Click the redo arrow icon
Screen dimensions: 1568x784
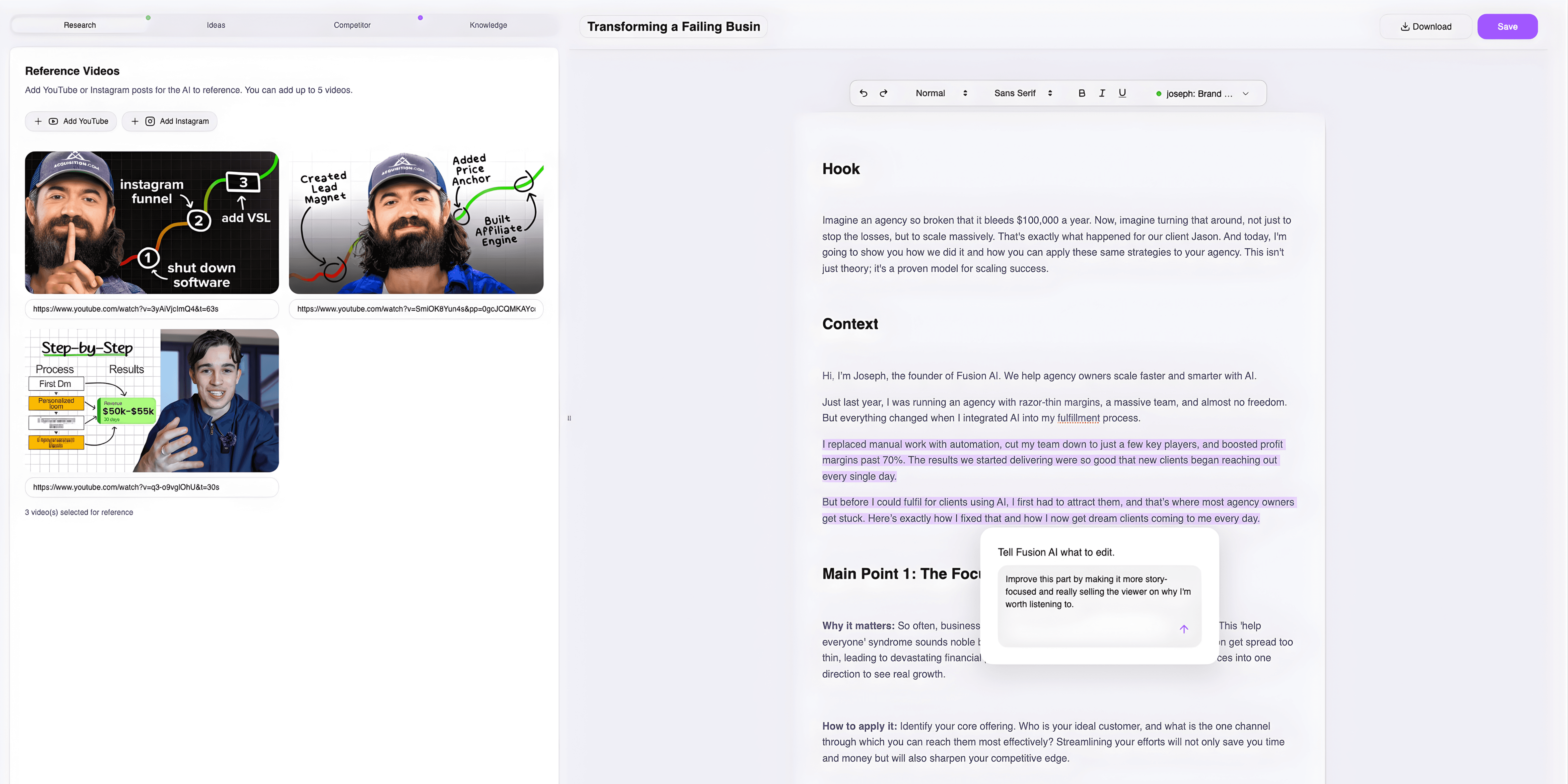tap(883, 93)
